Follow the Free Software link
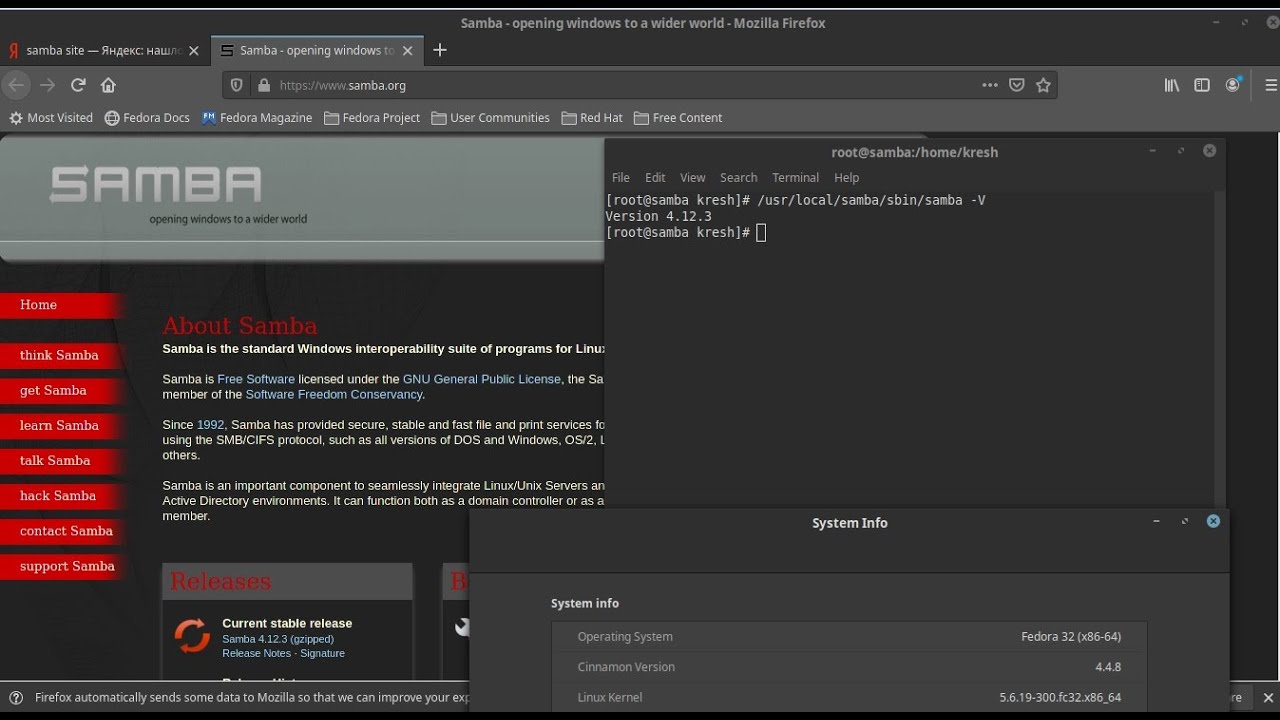This screenshot has width=1280, height=720. [x=256, y=379]
